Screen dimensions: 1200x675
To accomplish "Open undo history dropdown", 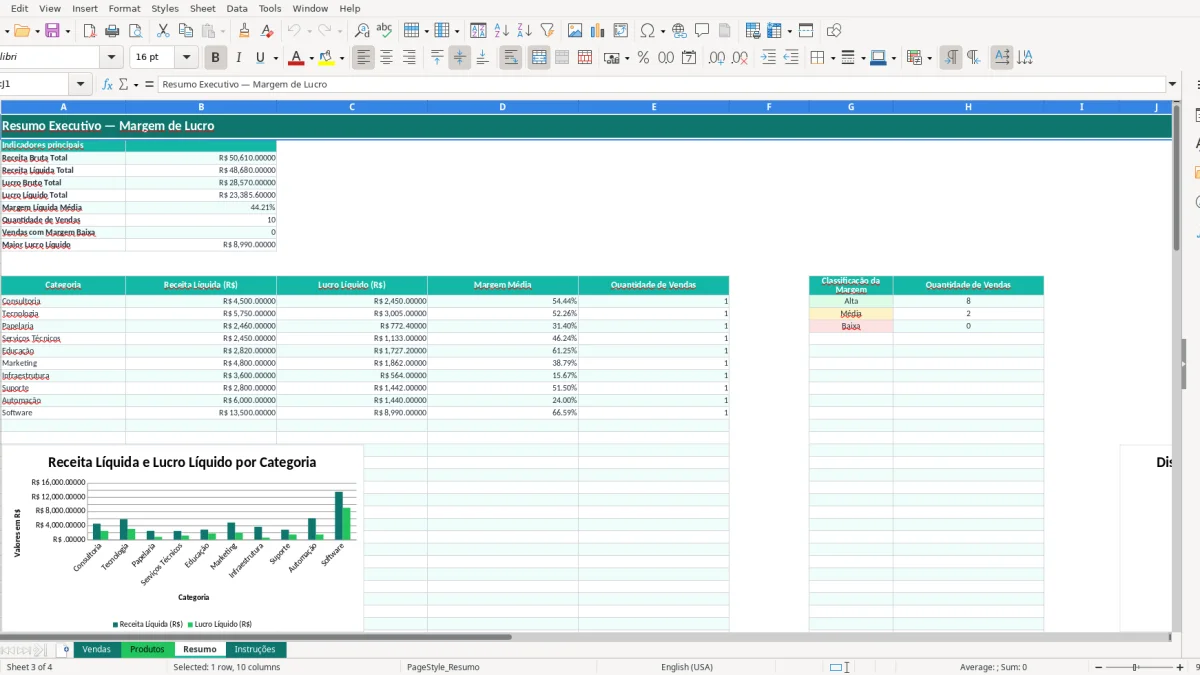I will [310, 31].
